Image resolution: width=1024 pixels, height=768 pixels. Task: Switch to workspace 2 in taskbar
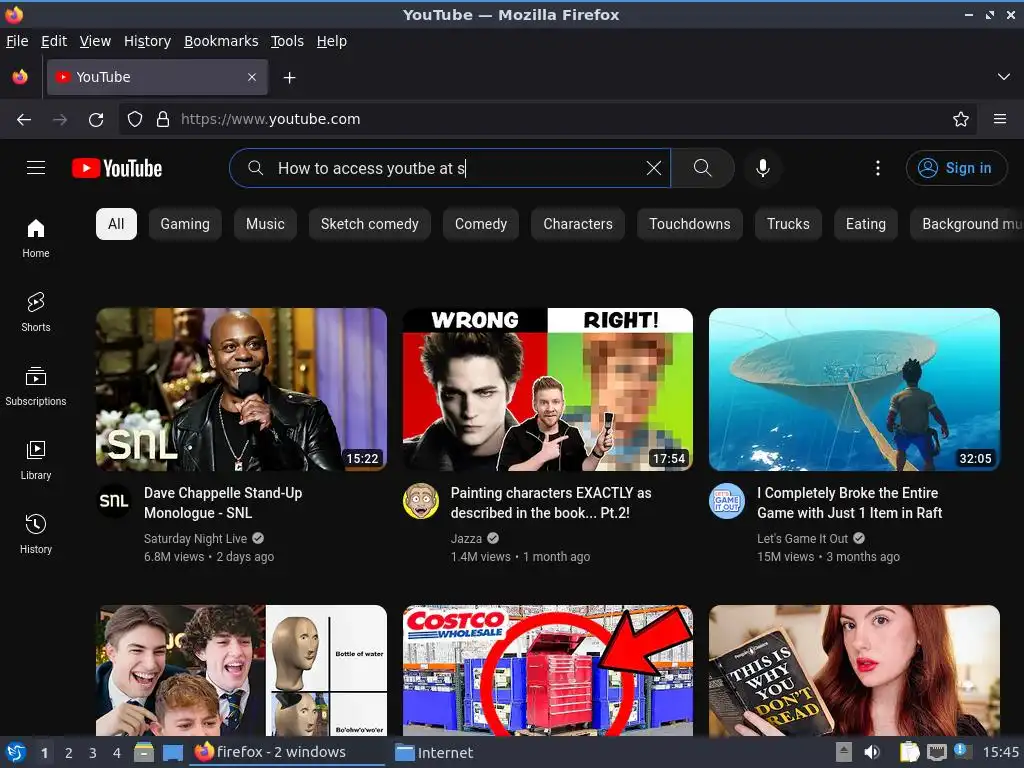(69, 753)
